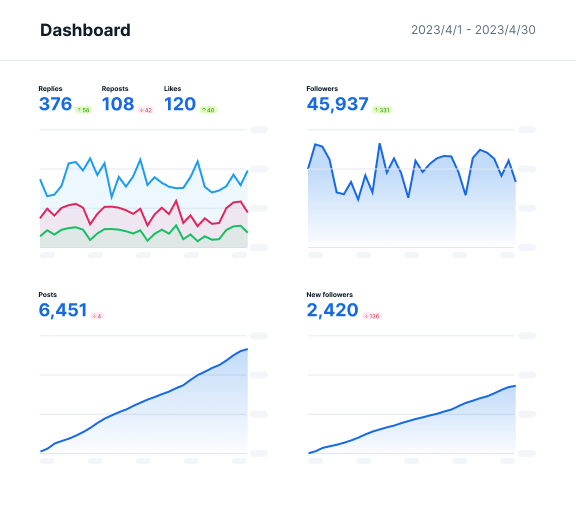The width and height of the screenshot is (576, 520).
Task: Click the red down-42 Reposts change badge
Action: coord(145,110)
